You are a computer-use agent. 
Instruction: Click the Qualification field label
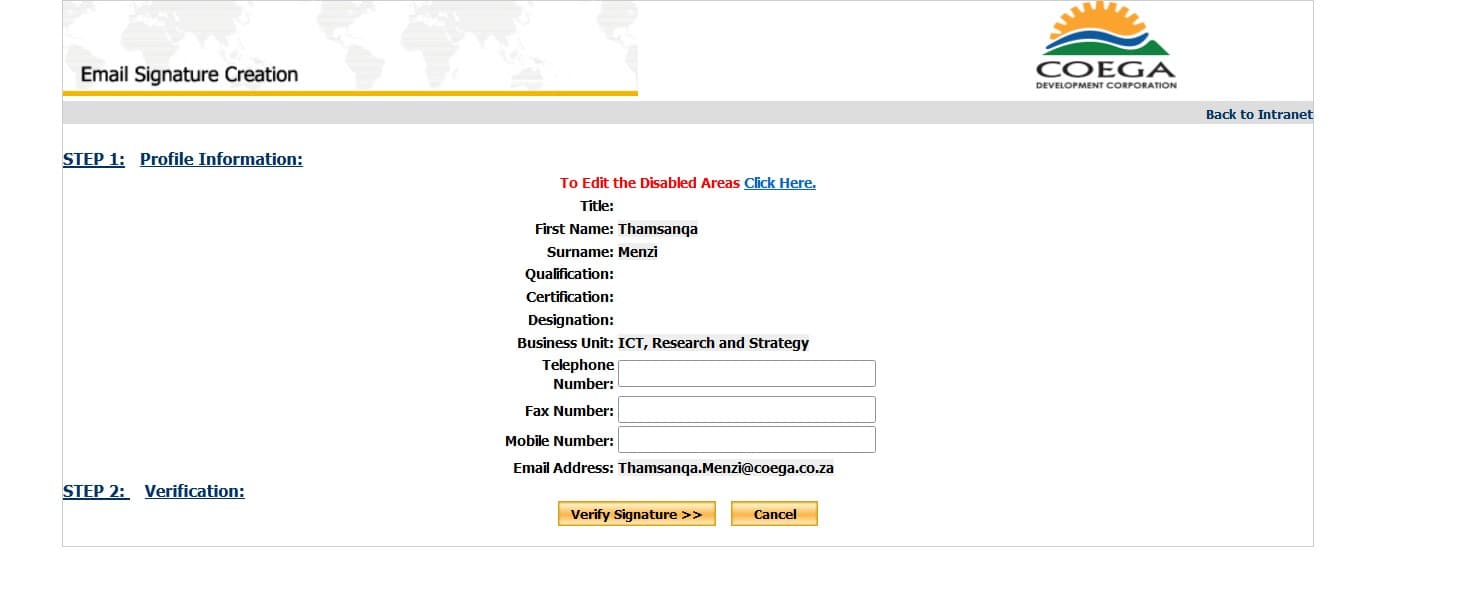570,274
